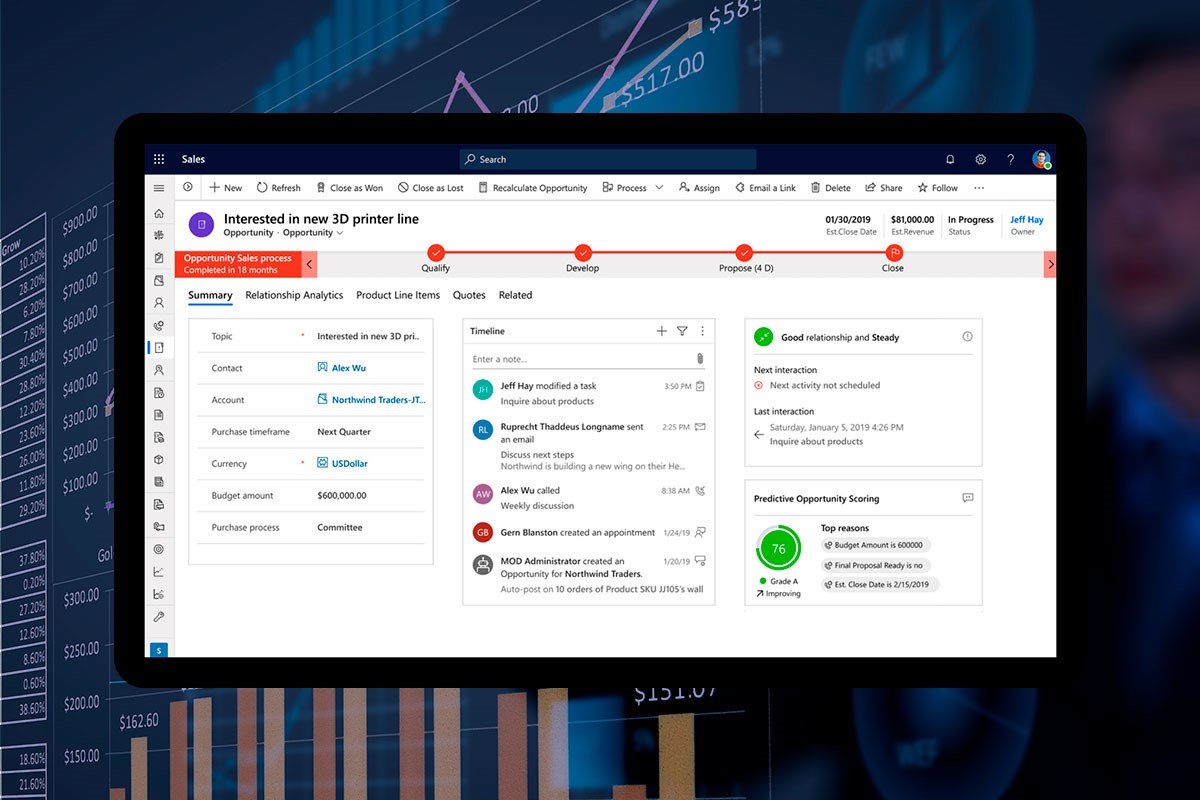Collapse the Opportunity Sales process flag
Image resolution: width=1200 pixels, height=800 pixels.
[x=310, y=264]
